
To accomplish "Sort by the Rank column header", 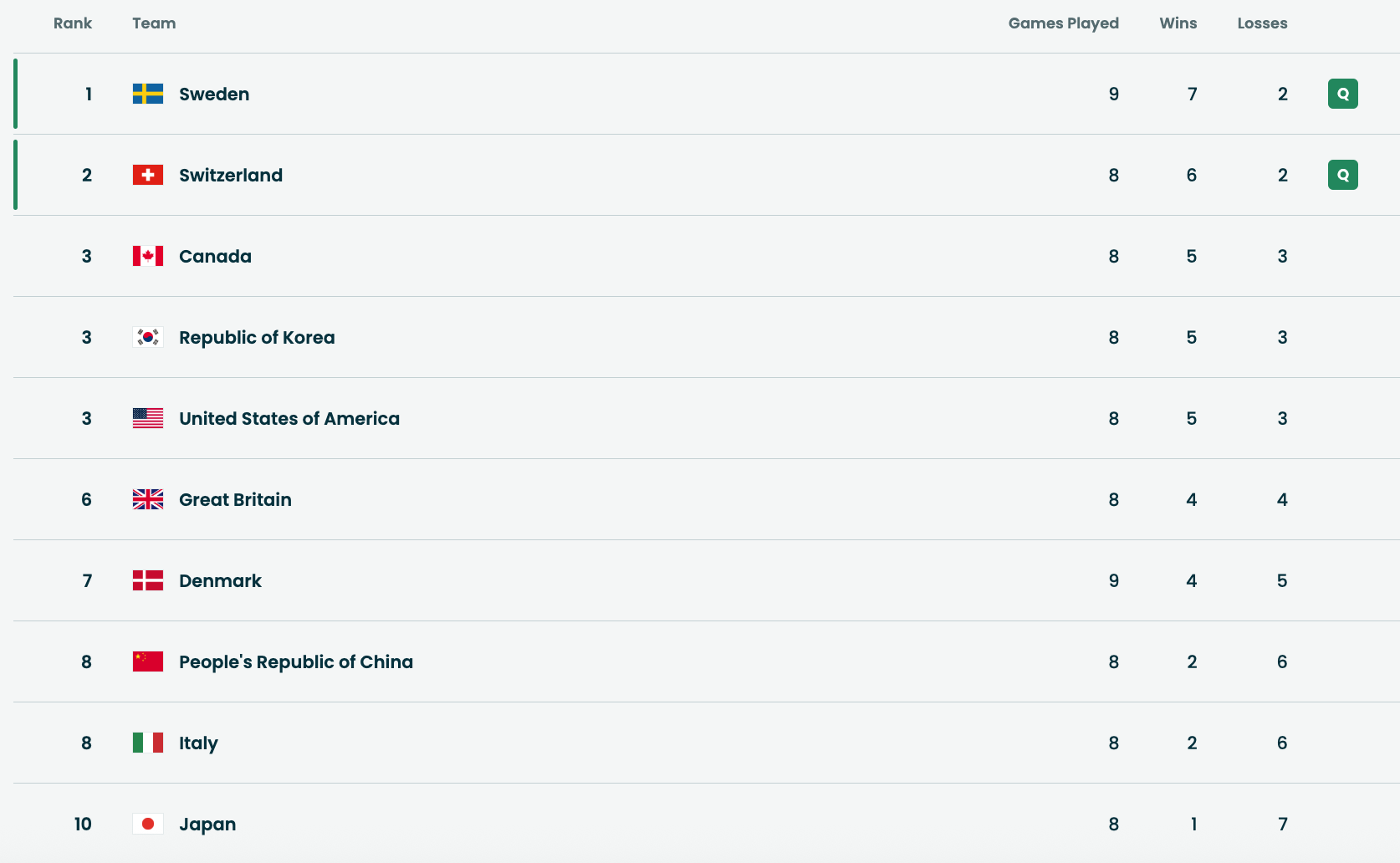I will (73, 23).
